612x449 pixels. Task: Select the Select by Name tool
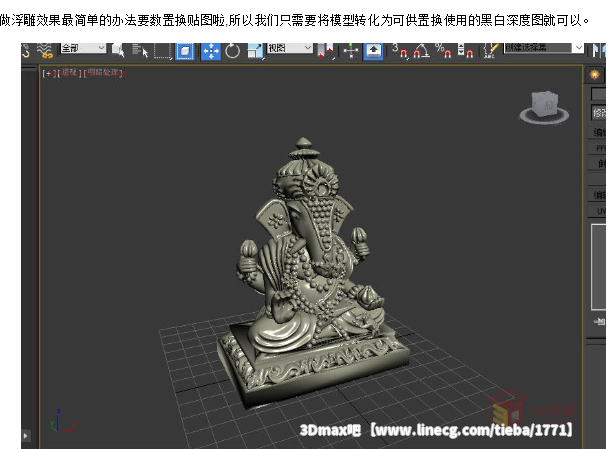(x=140, y=50)
